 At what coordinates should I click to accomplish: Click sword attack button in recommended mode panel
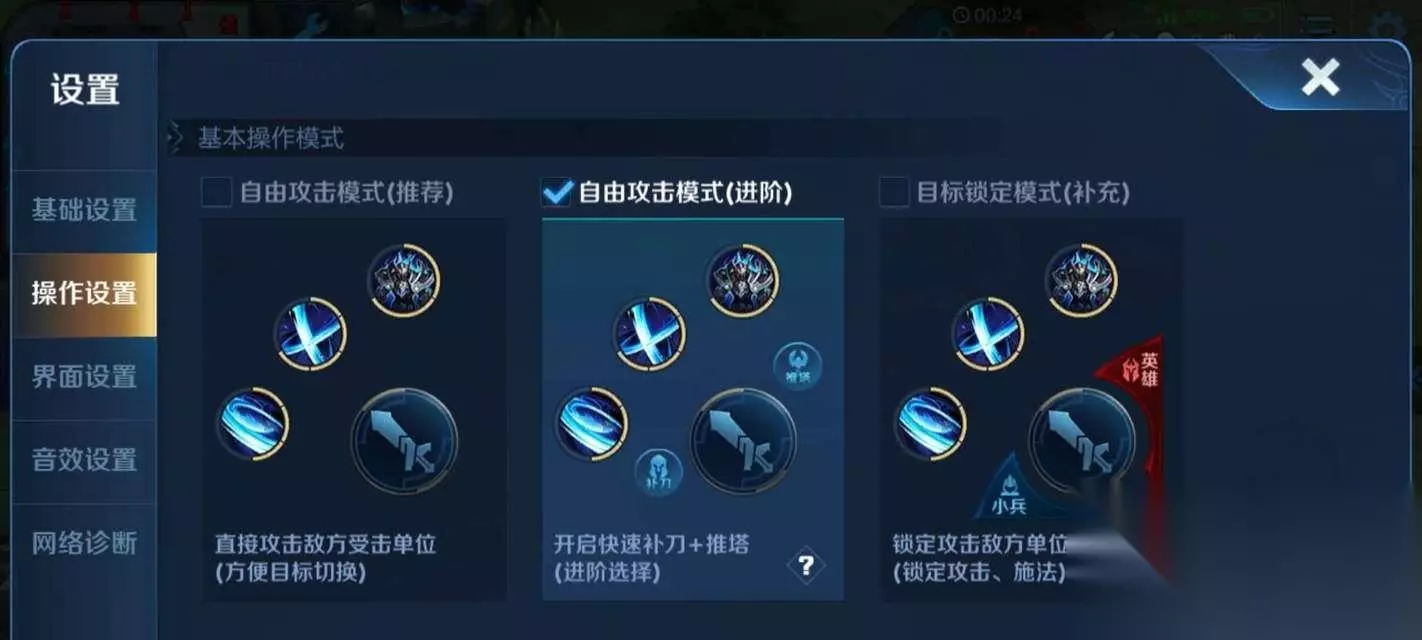tap(404, 441)
